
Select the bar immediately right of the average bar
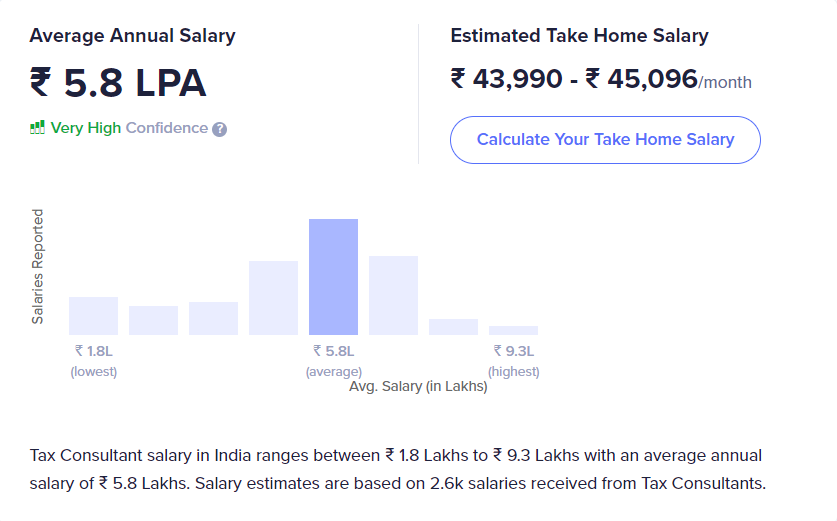(x=393, y=295)
